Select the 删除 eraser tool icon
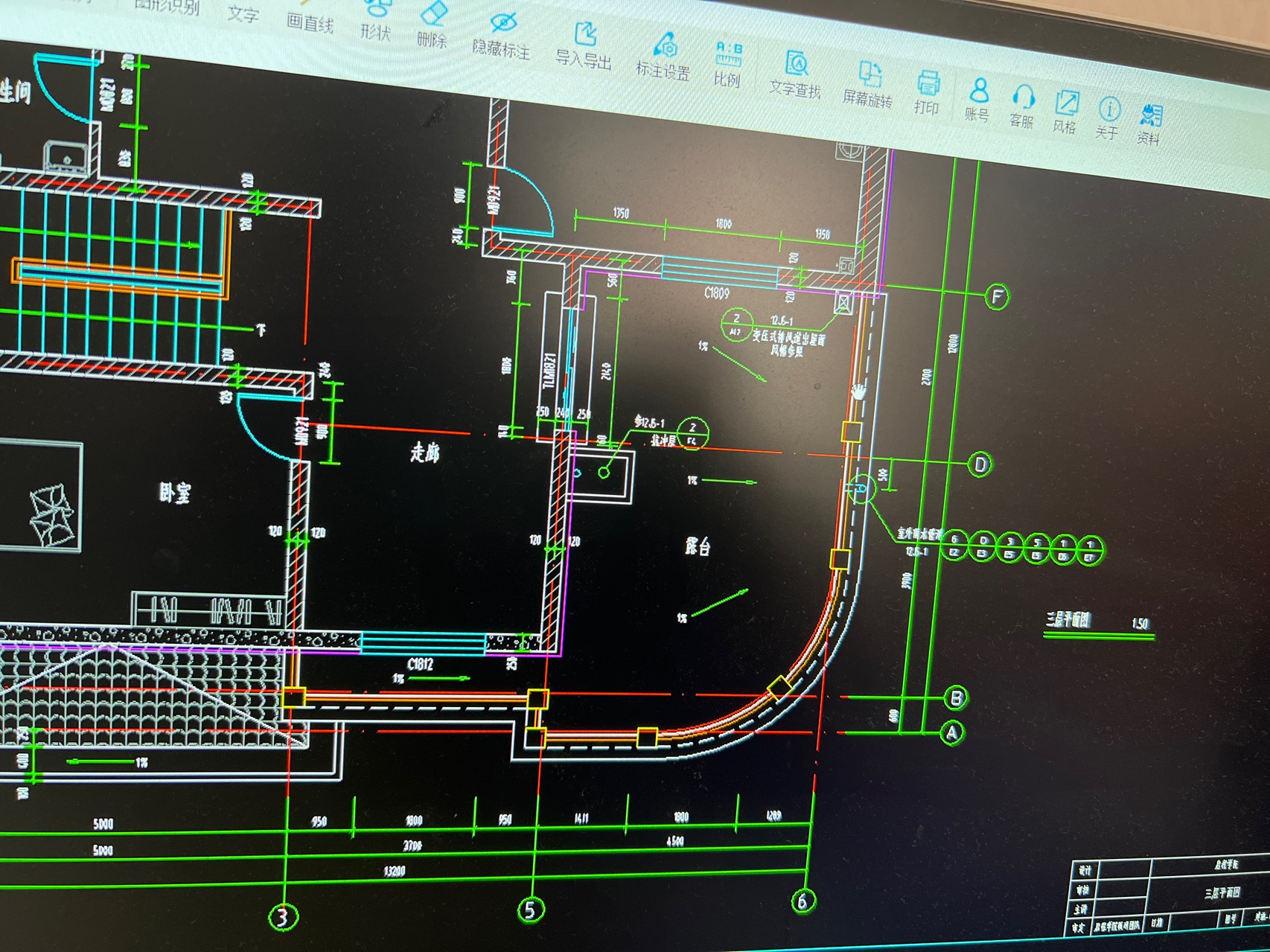The height and width of the screenshot is (952, 1270). [433, 13]
